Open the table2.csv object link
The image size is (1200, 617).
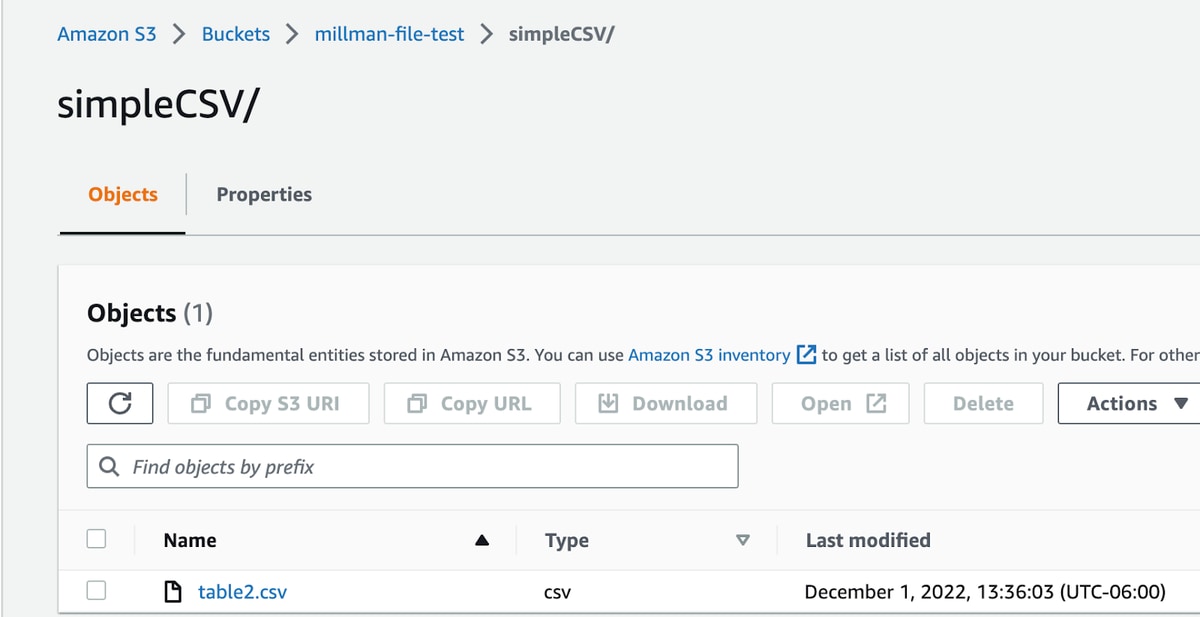(242, 592)
